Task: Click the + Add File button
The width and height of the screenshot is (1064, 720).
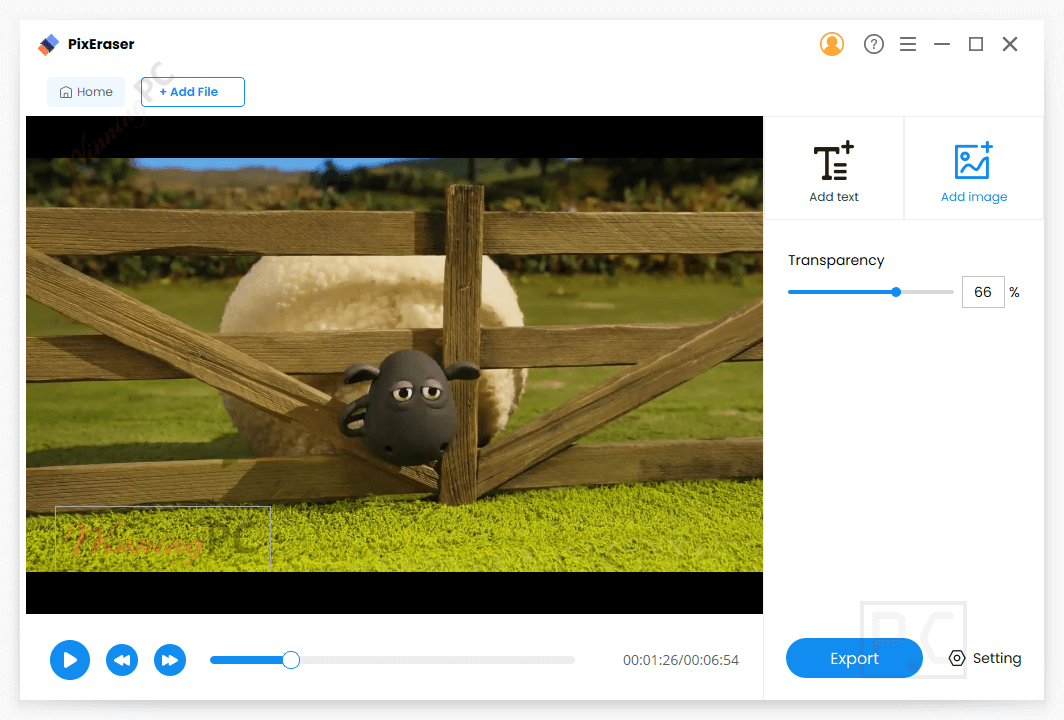Action: 193,92
